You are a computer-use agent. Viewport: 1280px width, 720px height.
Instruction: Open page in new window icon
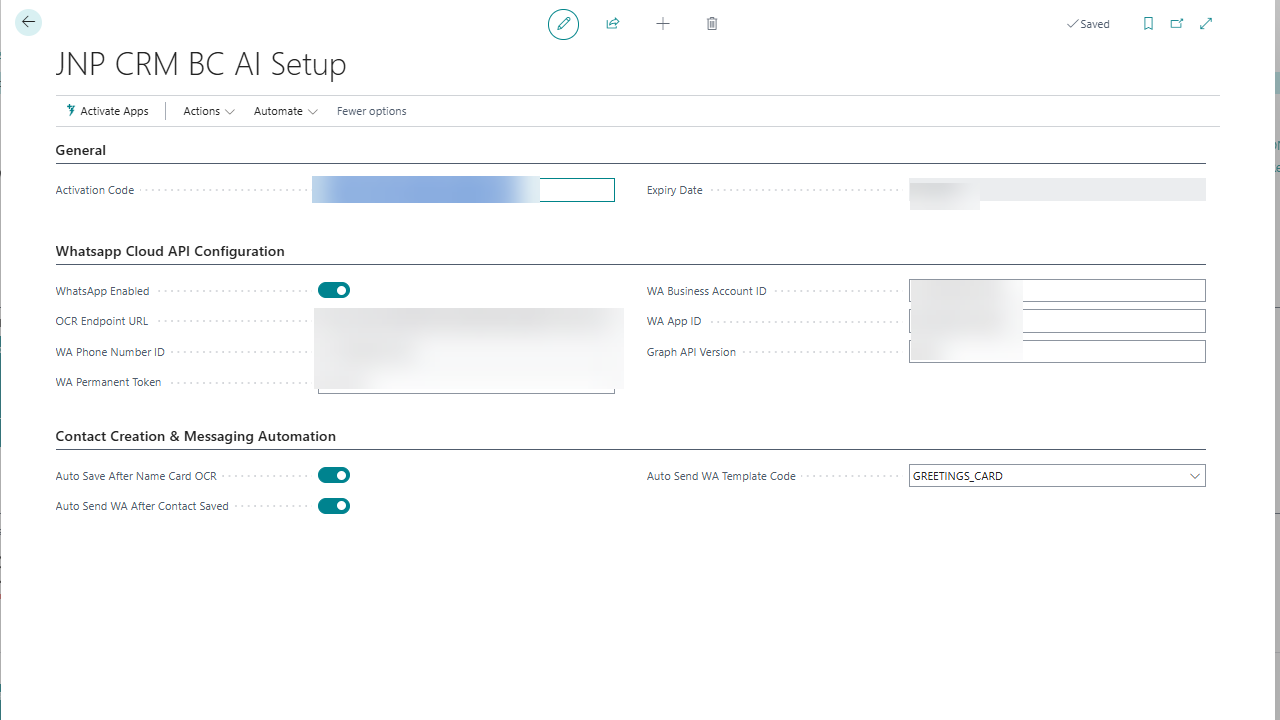click(x=1177, y=24)
